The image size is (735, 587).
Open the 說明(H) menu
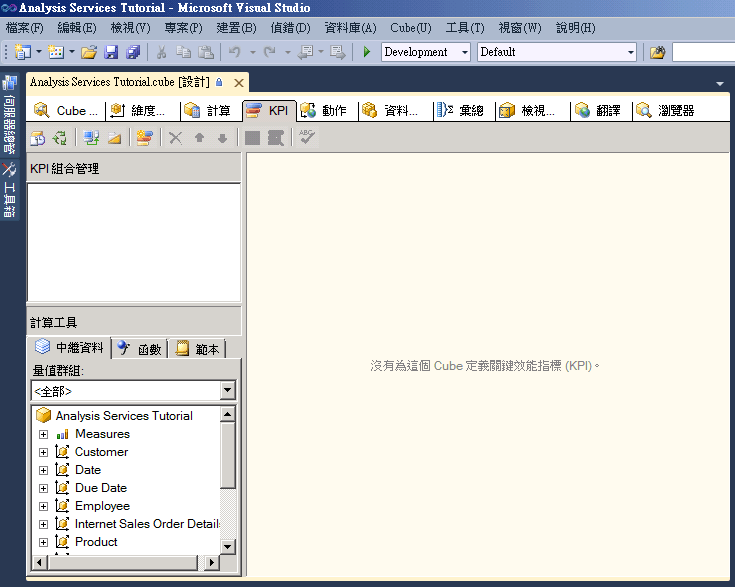point(575,28)
